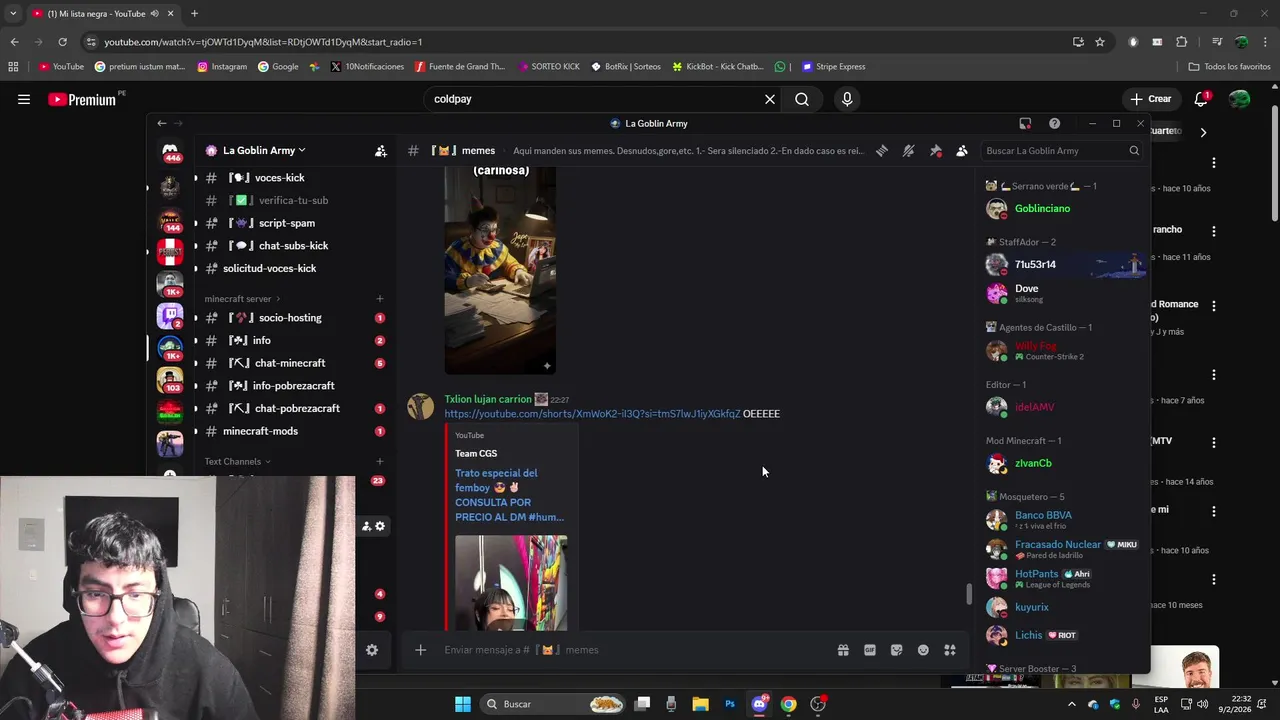
Task: Add channel to Text Channels category
Action: (380, 462)
